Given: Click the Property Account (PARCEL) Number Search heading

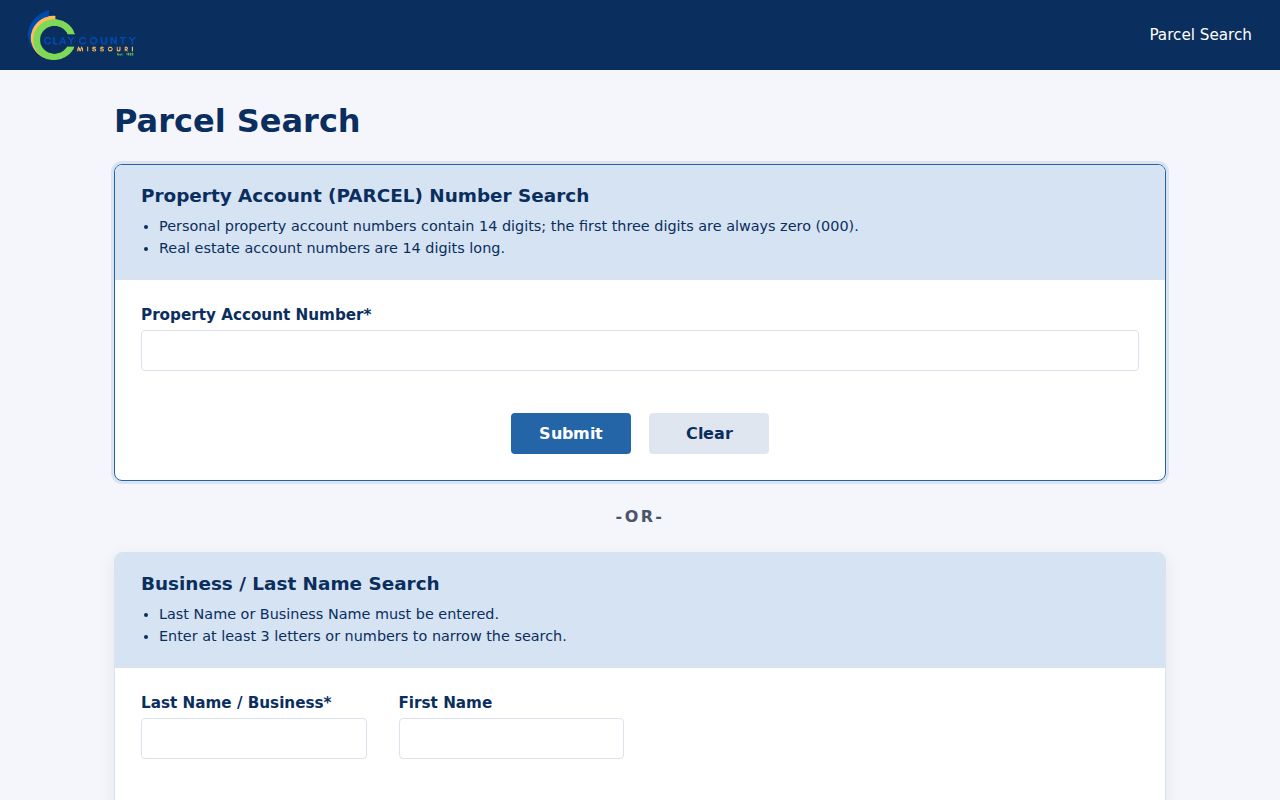Looking at the screenshot, I should (365, 196).
